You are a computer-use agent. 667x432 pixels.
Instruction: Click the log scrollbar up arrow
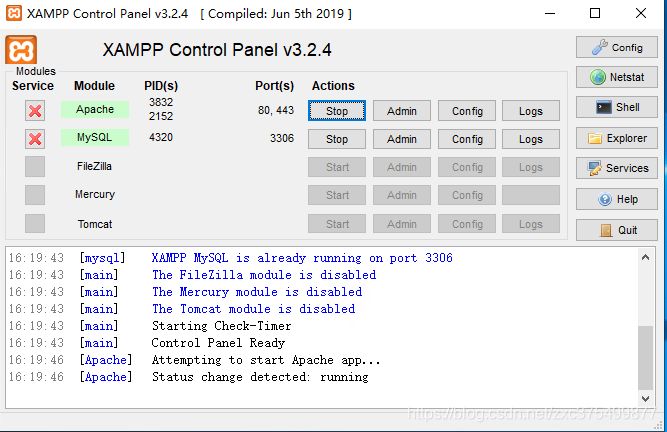pos(645,257)
